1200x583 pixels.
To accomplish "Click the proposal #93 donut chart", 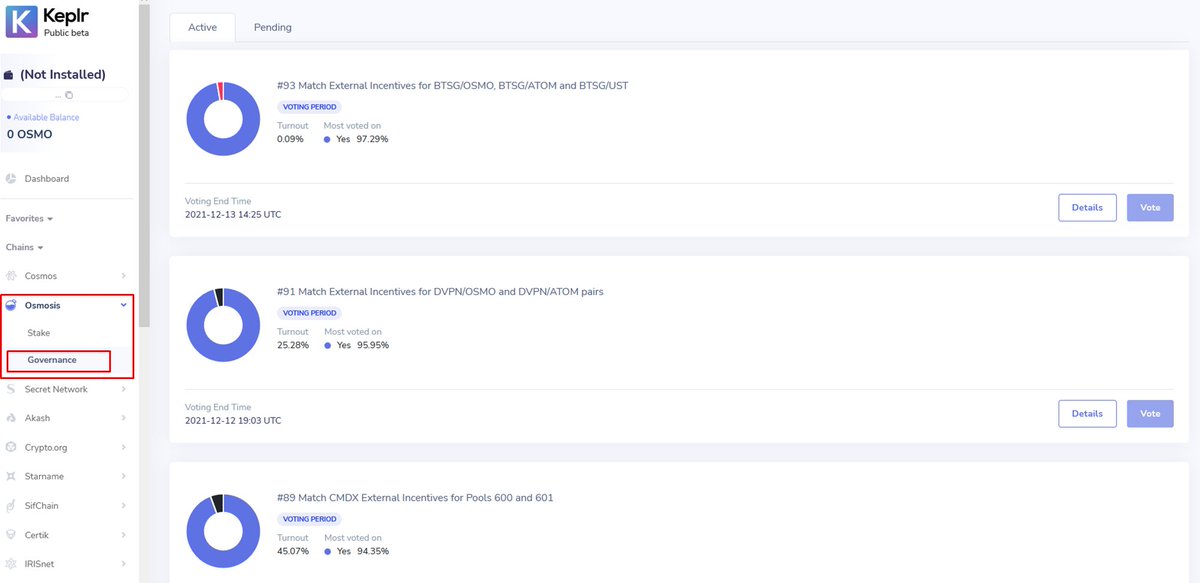I will pyautogui.click(x=224, y=119).
